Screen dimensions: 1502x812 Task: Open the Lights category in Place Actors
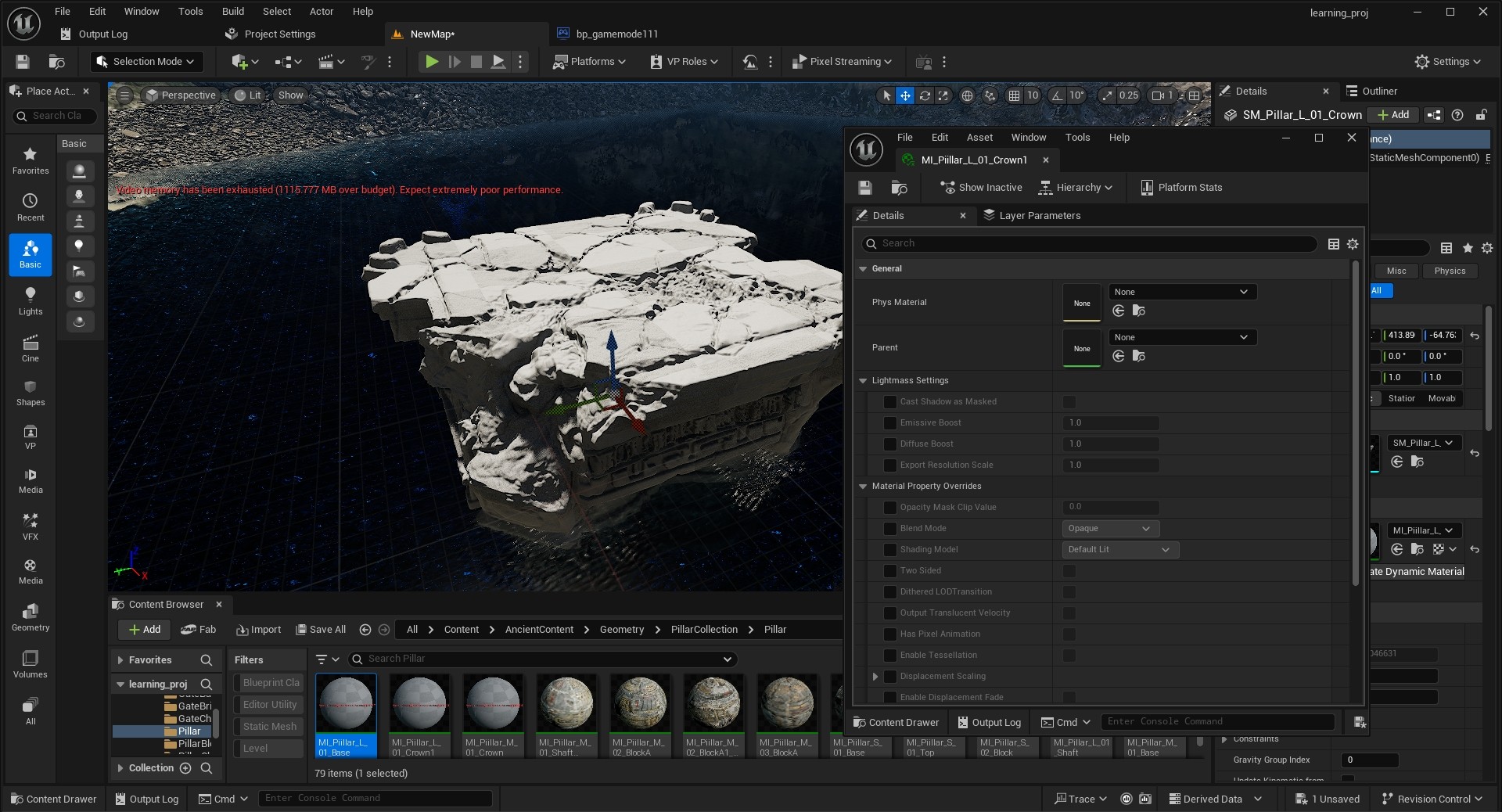pyautogui.click(x=31, y=301)
